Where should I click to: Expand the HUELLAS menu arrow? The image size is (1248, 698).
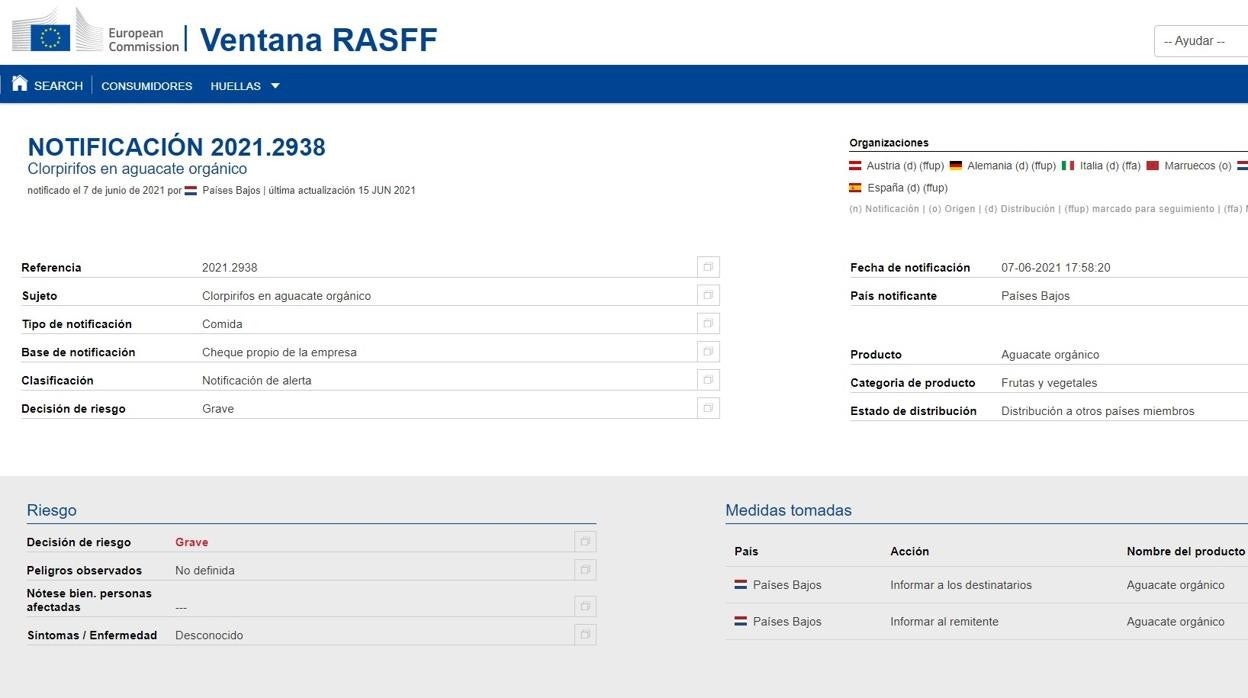(x=275, y=86)
